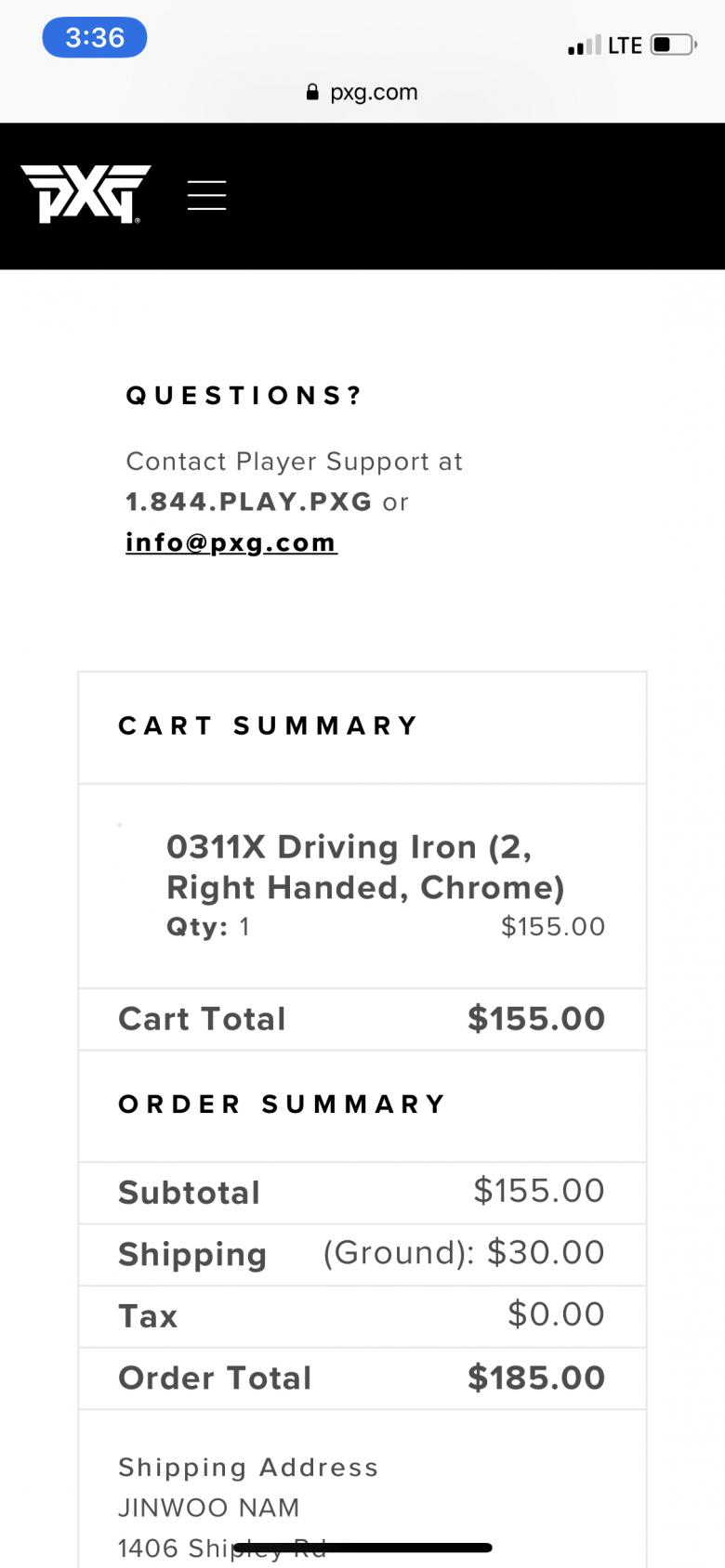Tap the Shipping (Ground) $30.00 row
The width and height of the screenshot is (725, 1568).
(362, 1254)
